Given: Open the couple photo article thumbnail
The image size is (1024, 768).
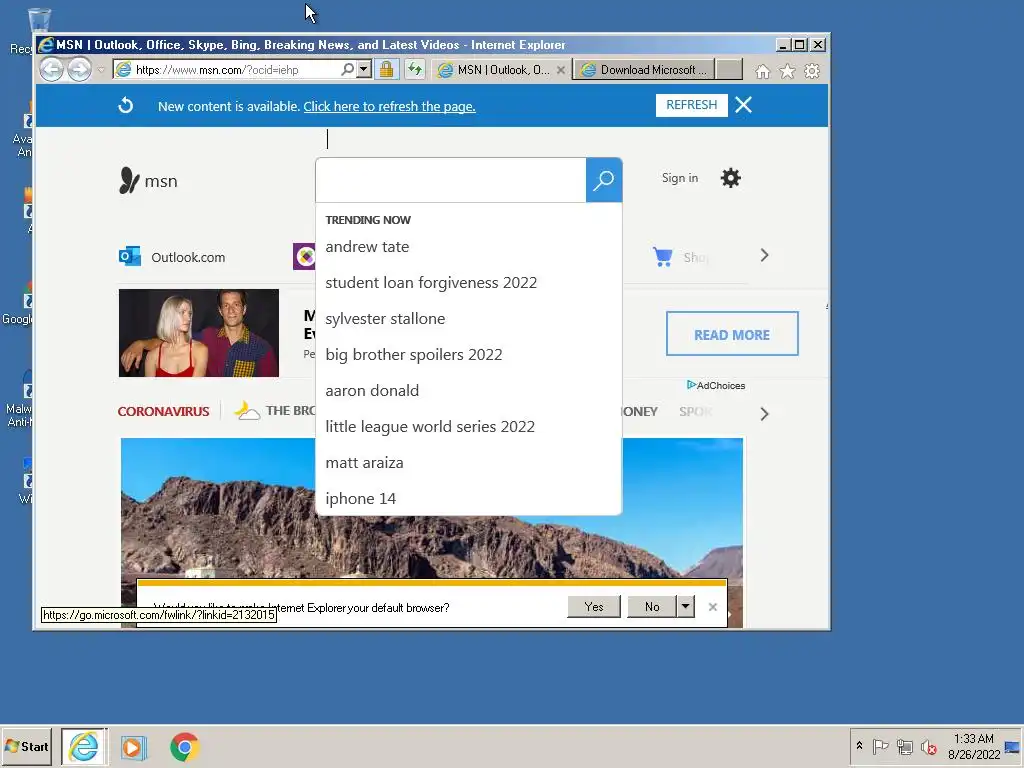Looking at the screenshot, I should [x=199, y=333].
